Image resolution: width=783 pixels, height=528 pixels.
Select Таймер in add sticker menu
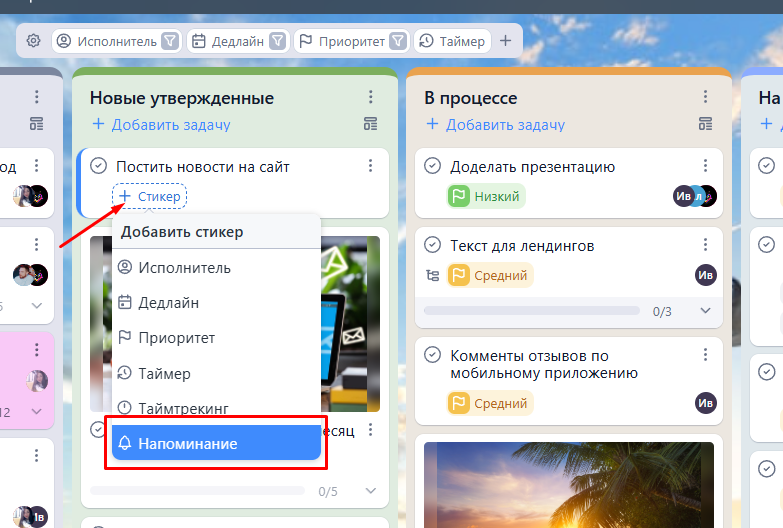(216, 373)
